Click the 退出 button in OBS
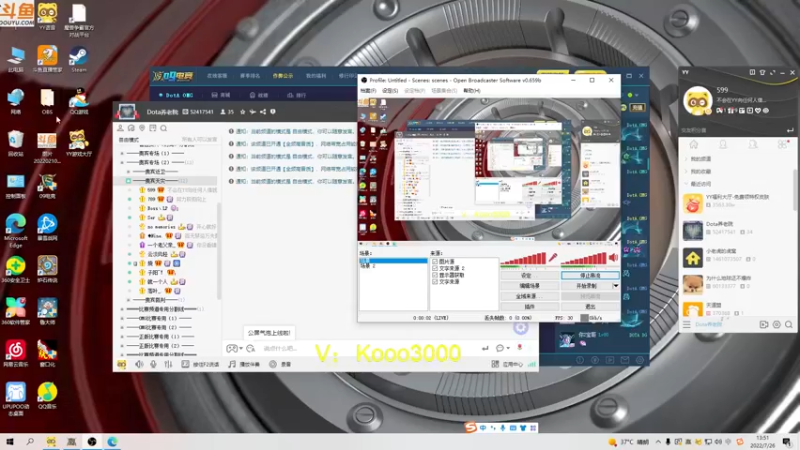 590,307
